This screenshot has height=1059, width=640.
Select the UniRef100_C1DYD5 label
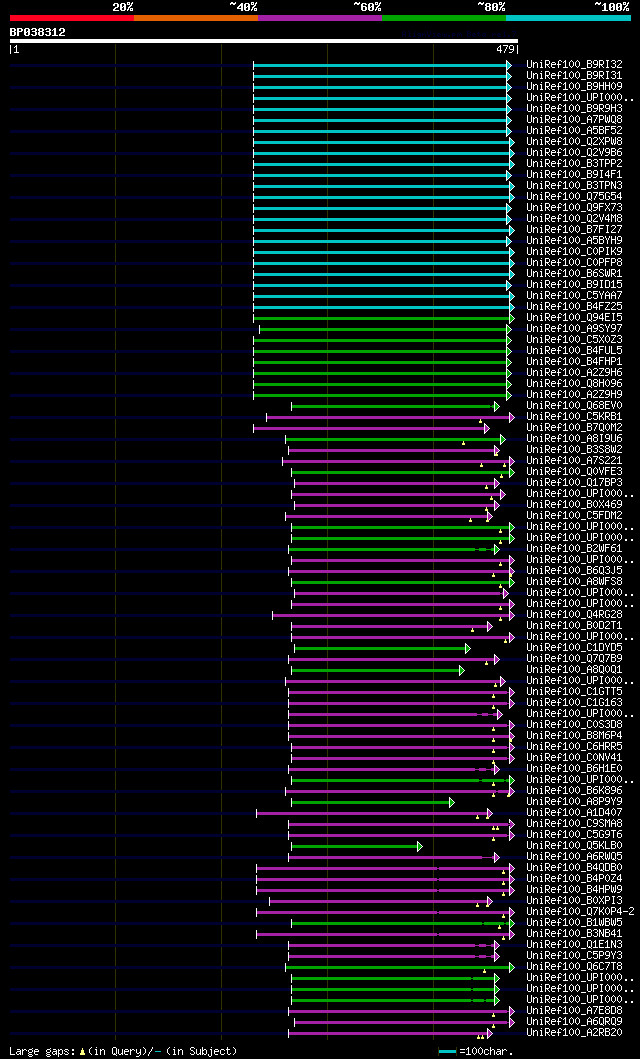pyautogui.click(x=575, y=647)
